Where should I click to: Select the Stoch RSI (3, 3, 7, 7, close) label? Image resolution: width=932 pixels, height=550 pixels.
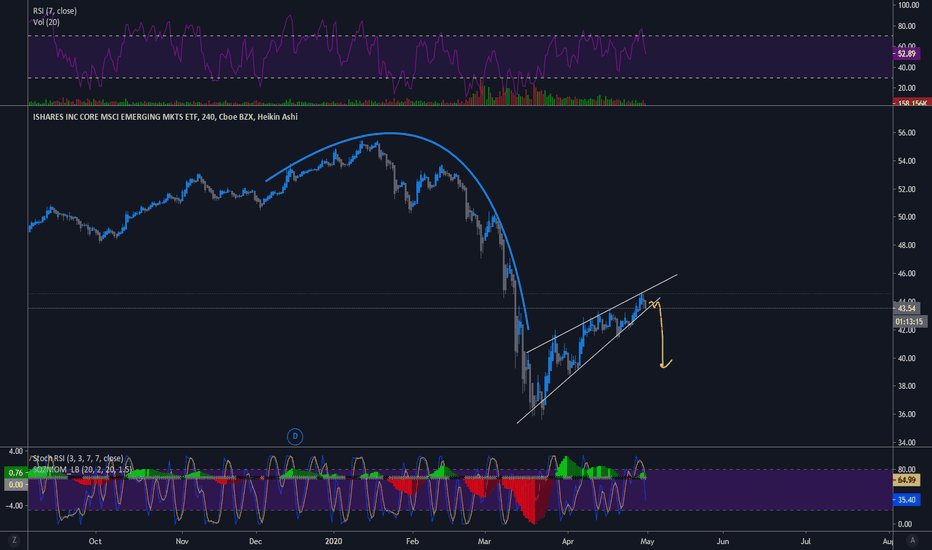(x=78, y=458)
